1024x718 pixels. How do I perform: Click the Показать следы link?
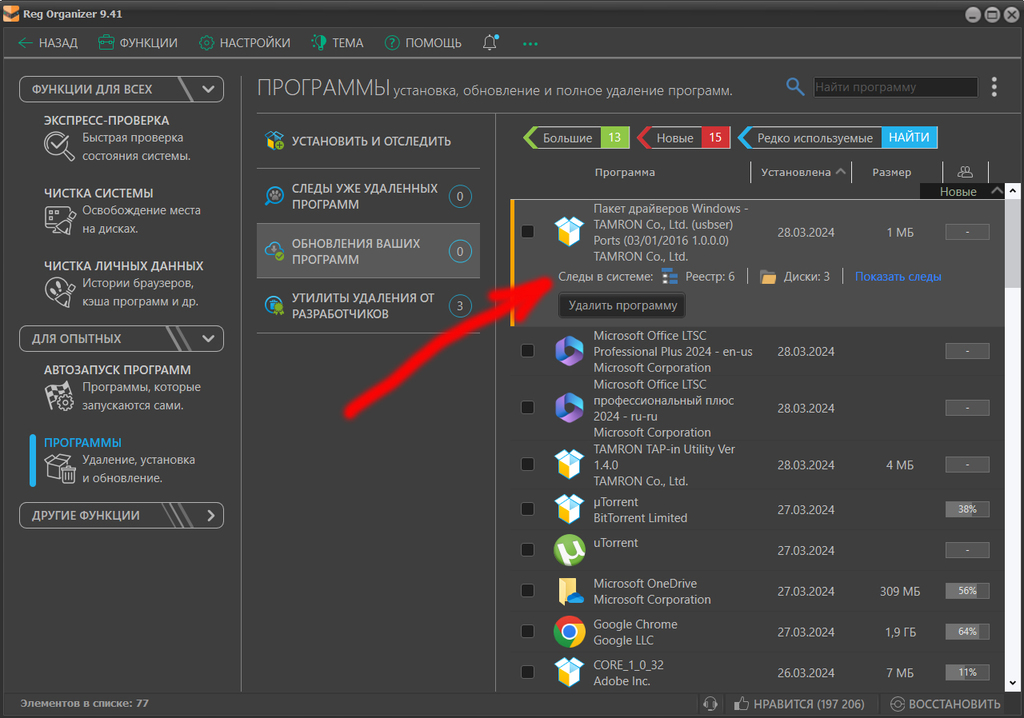click(898, 276)
